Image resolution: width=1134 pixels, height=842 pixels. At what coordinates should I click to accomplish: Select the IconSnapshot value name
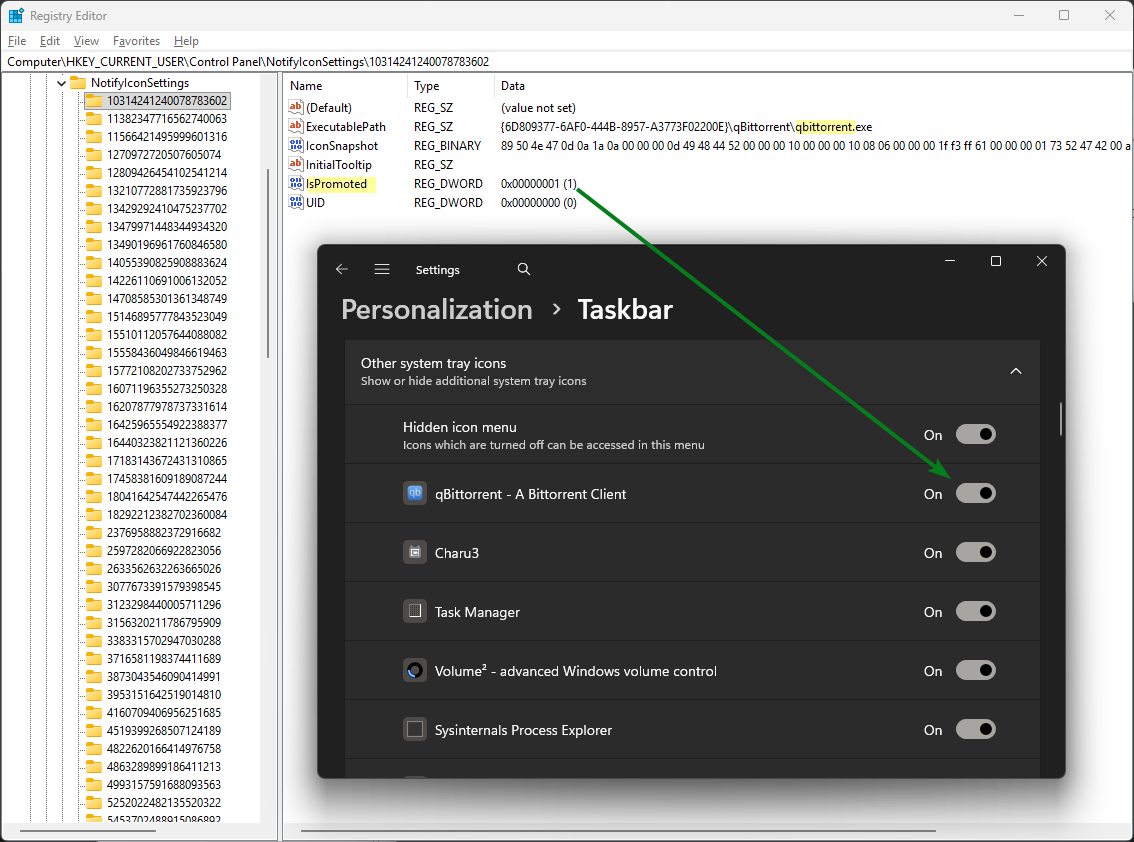click(342, 145)
